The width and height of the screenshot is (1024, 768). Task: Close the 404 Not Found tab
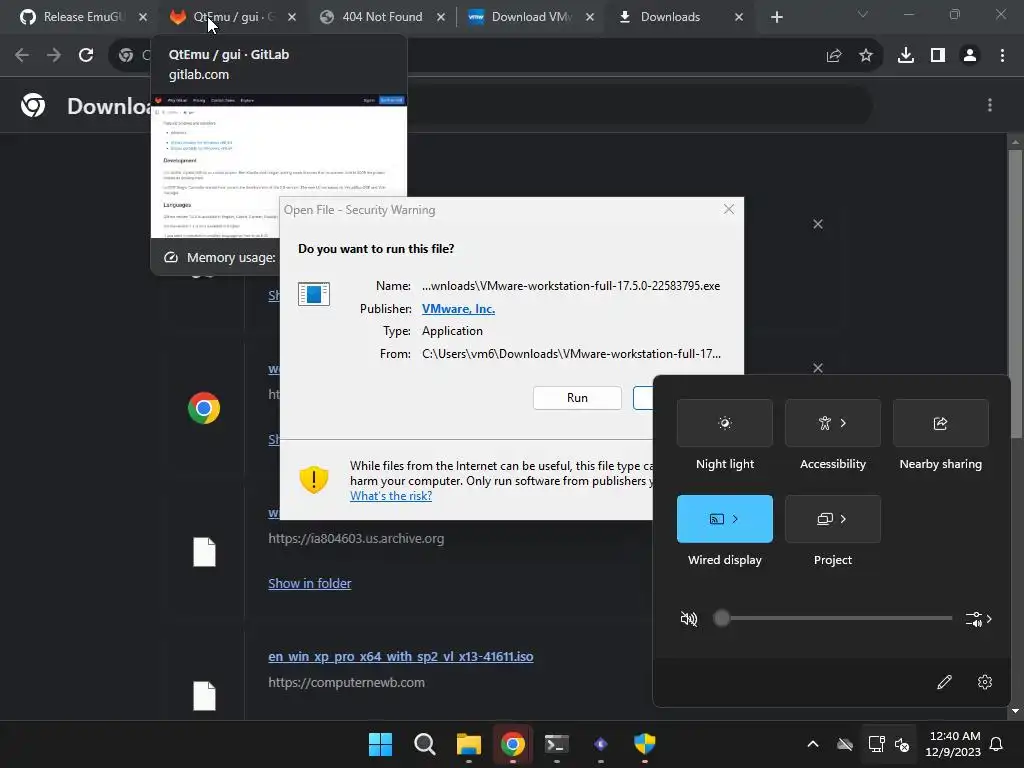pos(441,17)
